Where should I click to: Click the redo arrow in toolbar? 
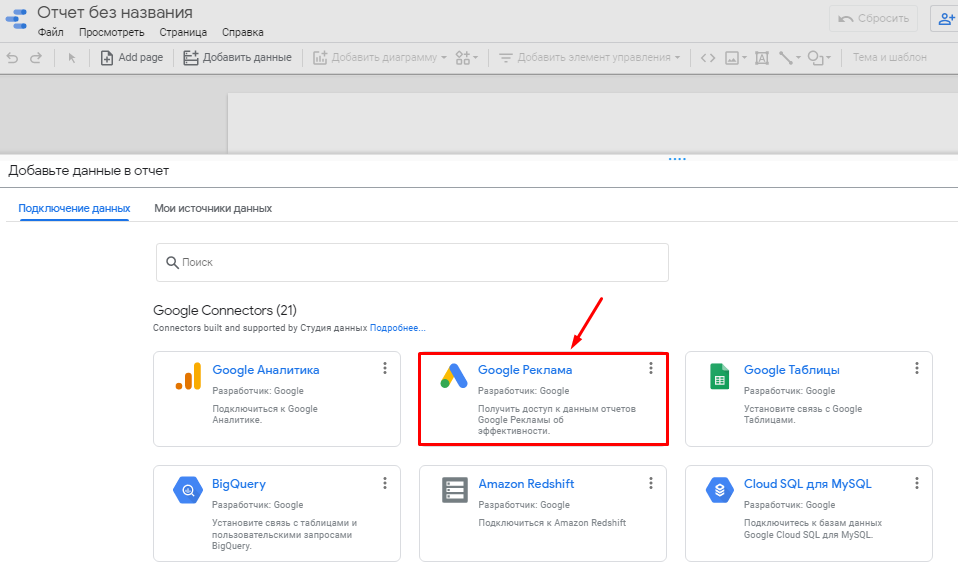(36, 57)
